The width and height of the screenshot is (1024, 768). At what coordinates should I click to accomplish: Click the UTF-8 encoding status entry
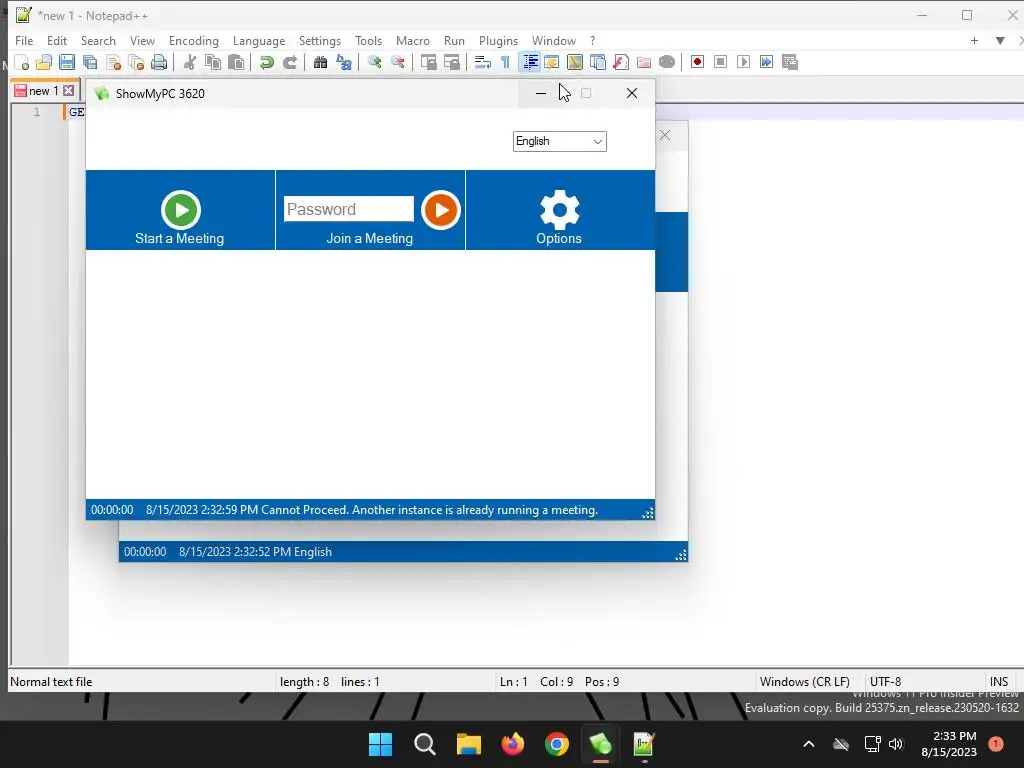click(x=885, y=681)
